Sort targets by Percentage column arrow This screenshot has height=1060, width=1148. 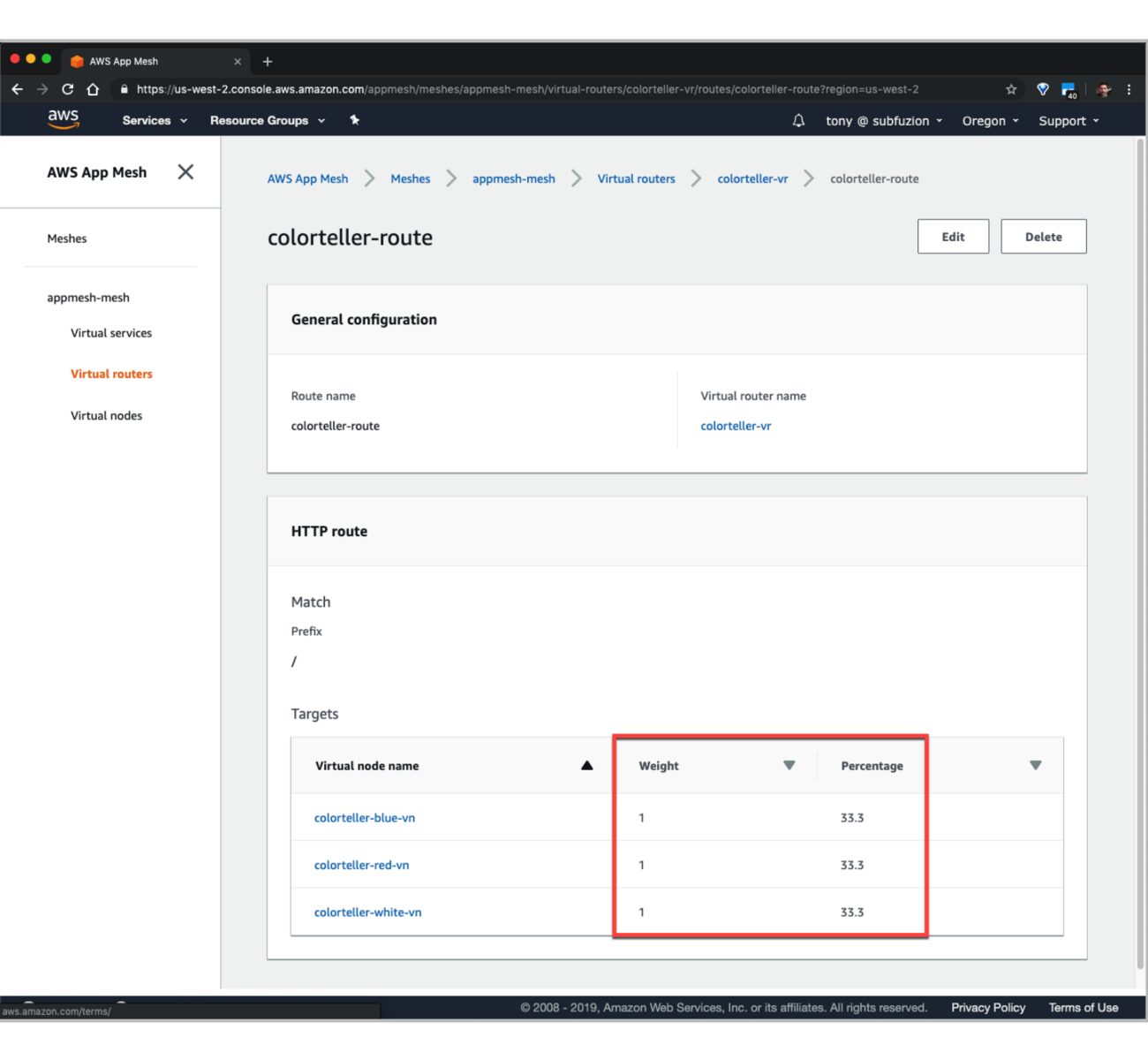point(1035,766)
